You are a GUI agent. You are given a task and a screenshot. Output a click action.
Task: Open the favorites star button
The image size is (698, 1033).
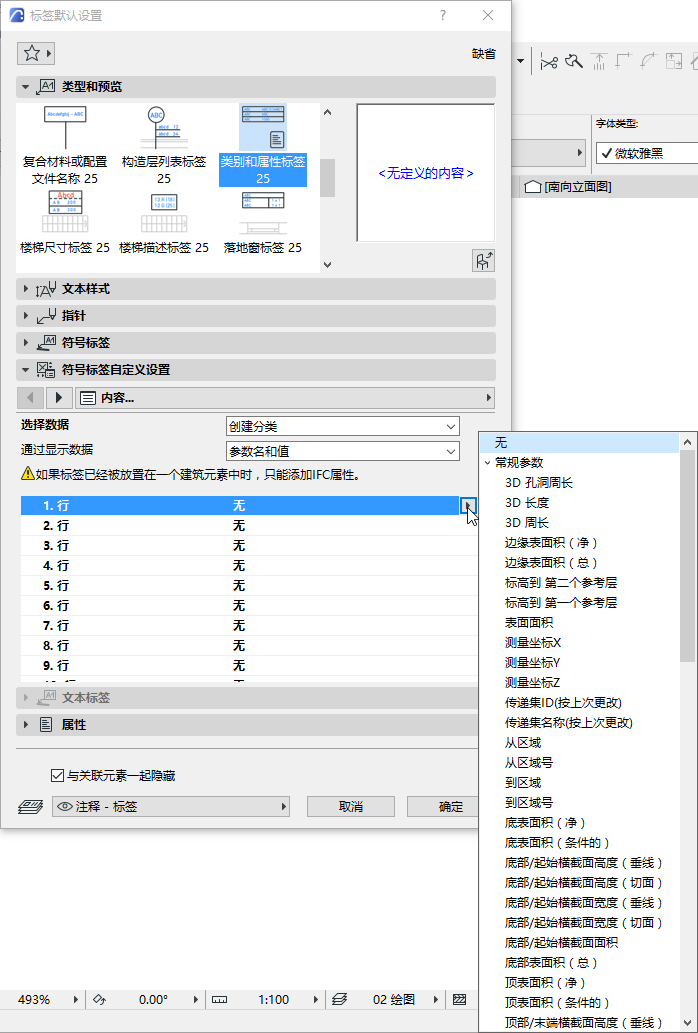36,54
